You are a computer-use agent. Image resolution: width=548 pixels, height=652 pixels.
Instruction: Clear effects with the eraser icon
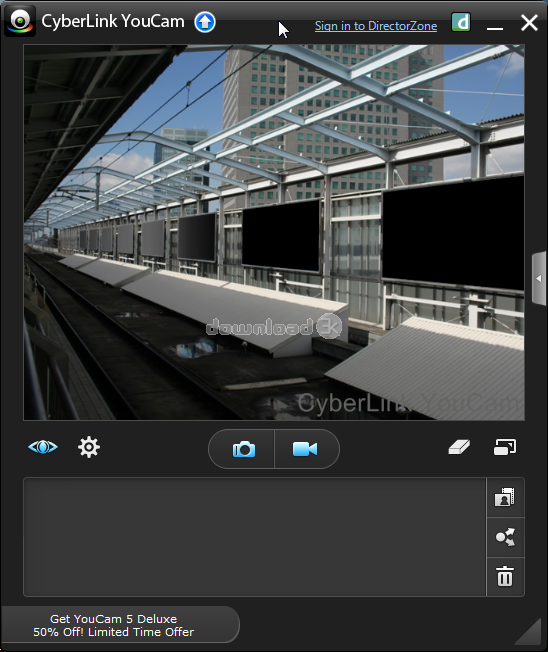coord(459,447)
